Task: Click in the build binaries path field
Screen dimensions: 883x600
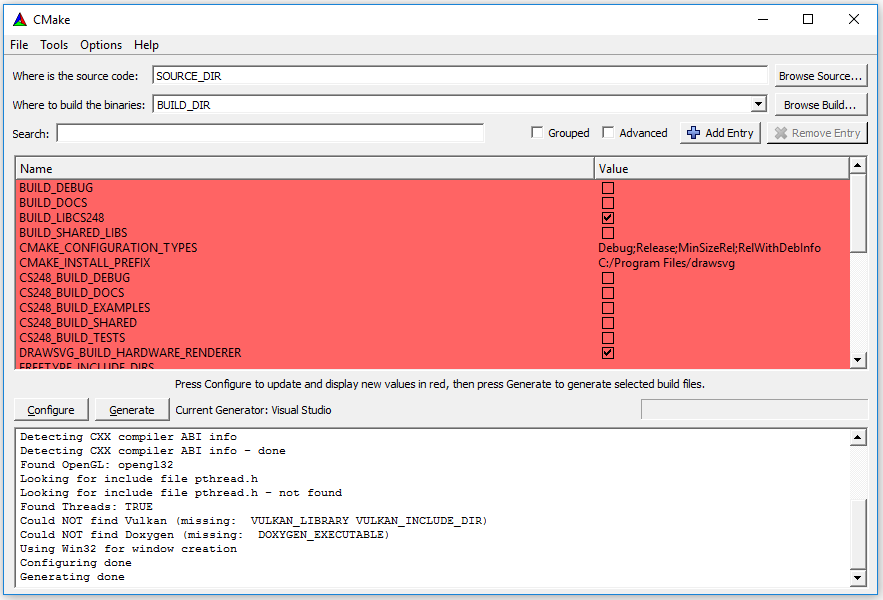Action: pyautogui.click(x=452, y=105)
